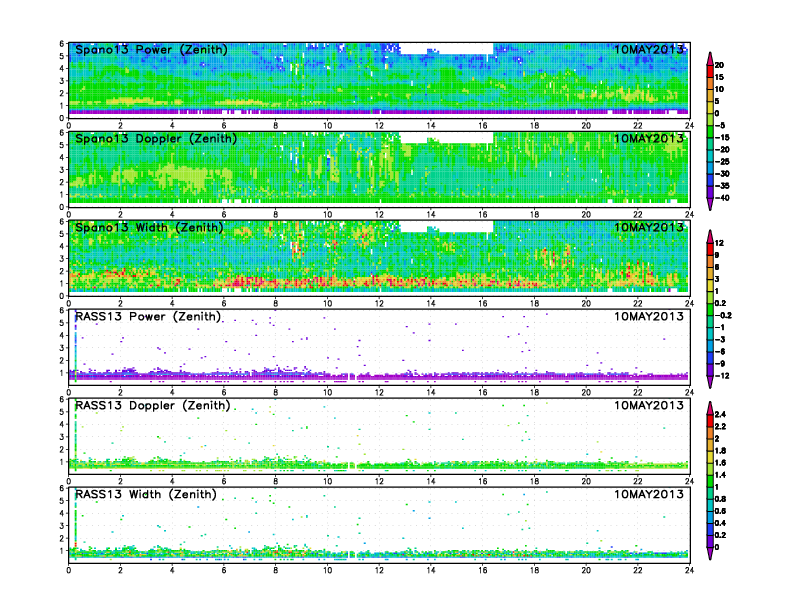Select the -35 label on the top color scale

[x=722, y=186]
